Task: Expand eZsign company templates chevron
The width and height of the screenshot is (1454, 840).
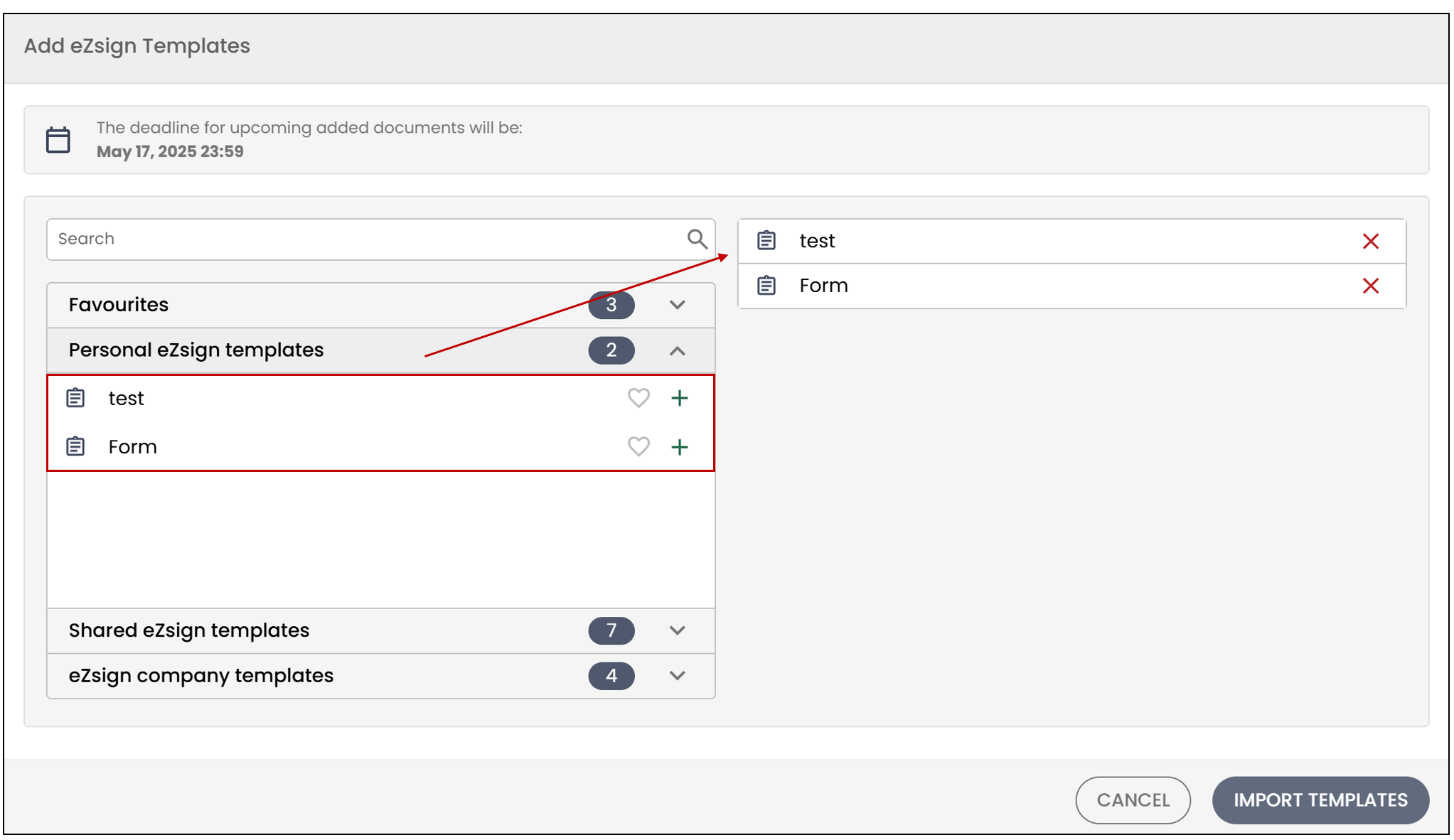Action: tap(678, 676)
